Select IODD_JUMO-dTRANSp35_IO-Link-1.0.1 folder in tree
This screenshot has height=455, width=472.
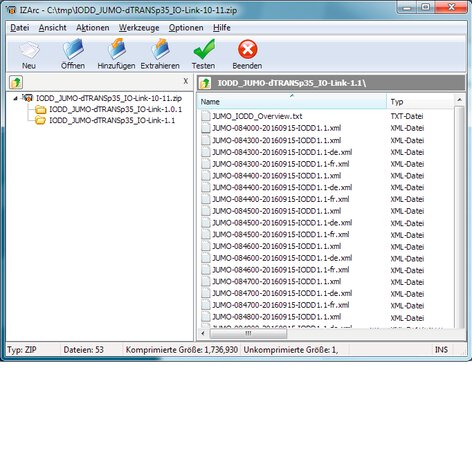[116, 109]
